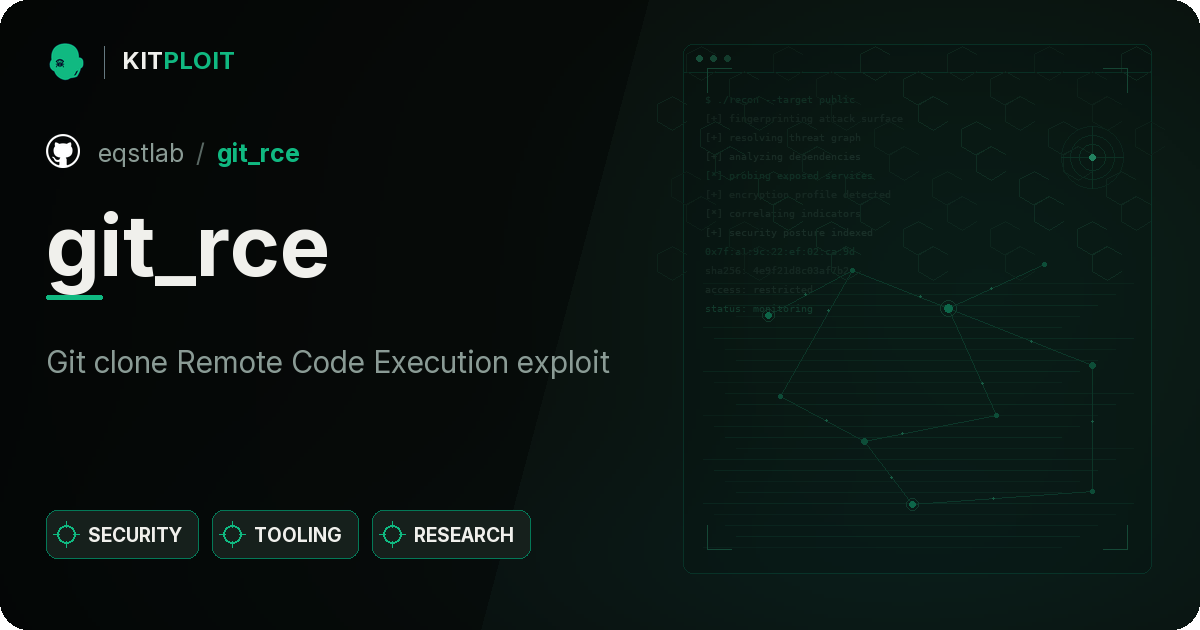Open the eqstlab owner name
This screenshot has width=1200, height=630.
tap(141, 153)
